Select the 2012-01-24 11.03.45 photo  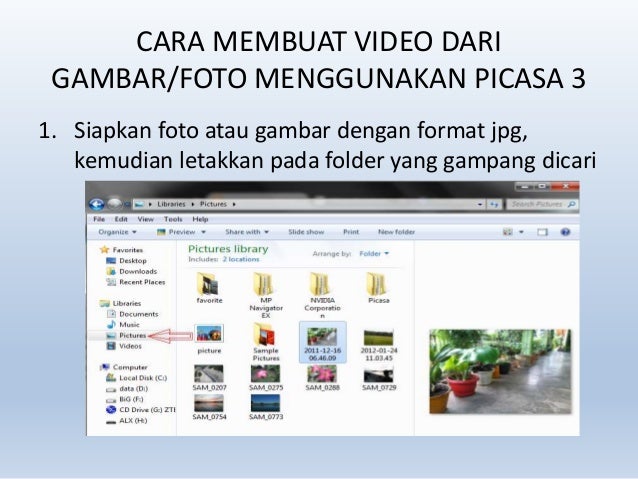point(378,345)
